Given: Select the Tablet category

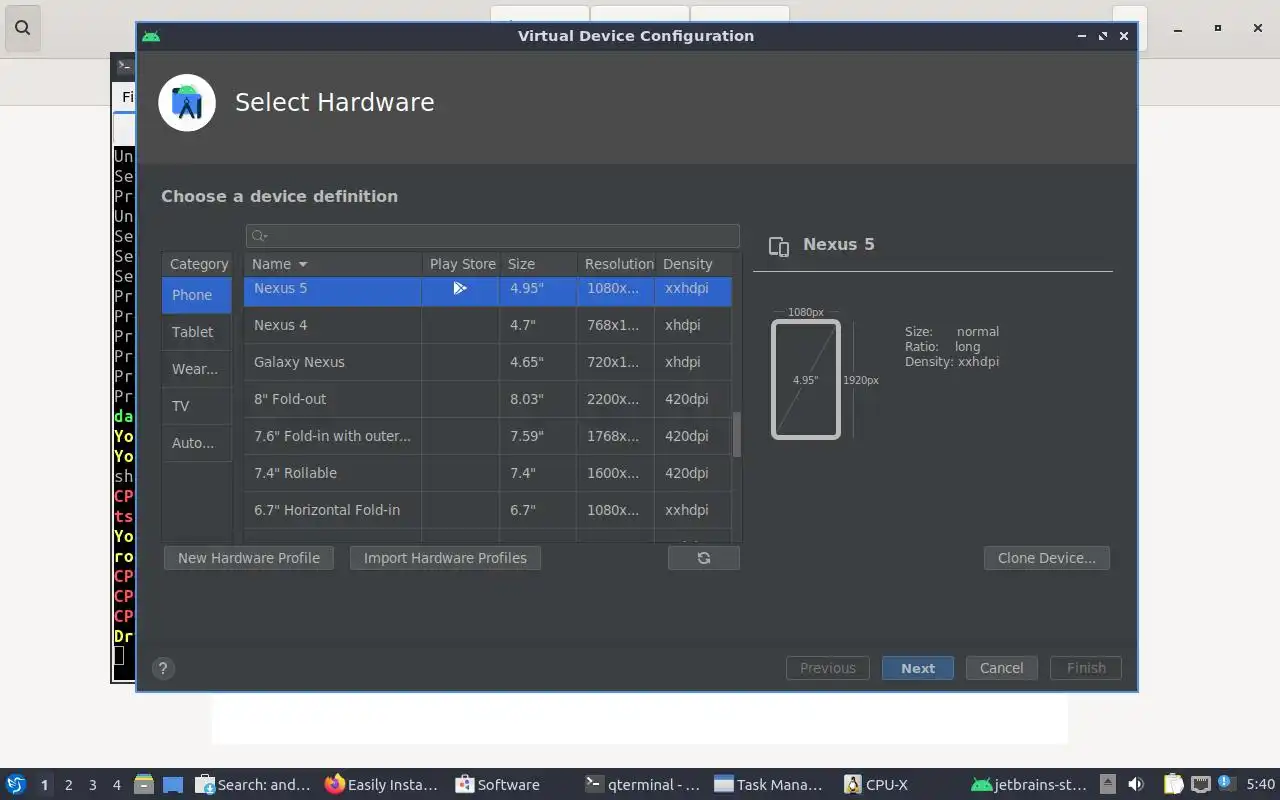Looking at the screenshot, I should pyautogui.click(x=196, y=332).
